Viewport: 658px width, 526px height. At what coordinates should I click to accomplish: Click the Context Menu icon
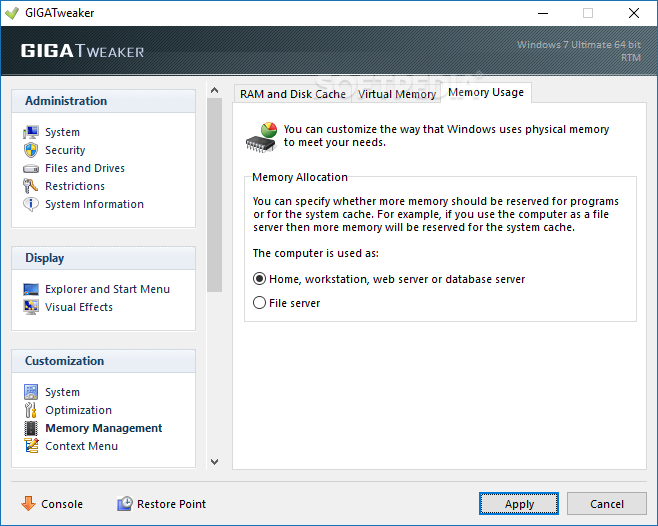point(31,446)
